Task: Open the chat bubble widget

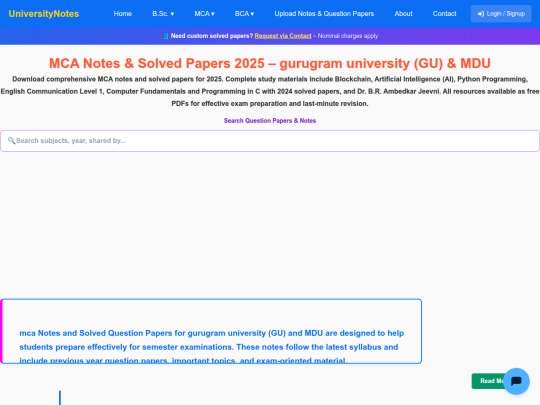Action: coord(516,381)
